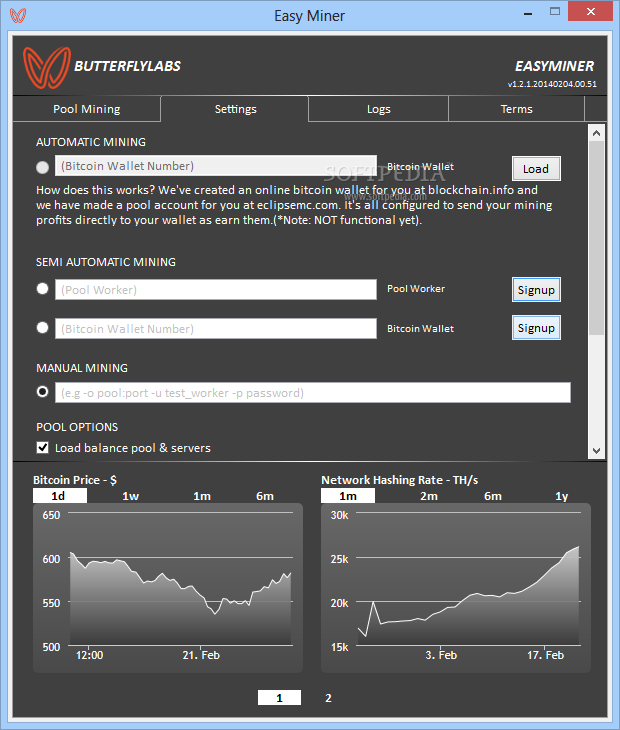Click the settings scrollbar down arrow
Image resolution: width=620 pixels, height=730 pixels.
[x=596, y=450]
